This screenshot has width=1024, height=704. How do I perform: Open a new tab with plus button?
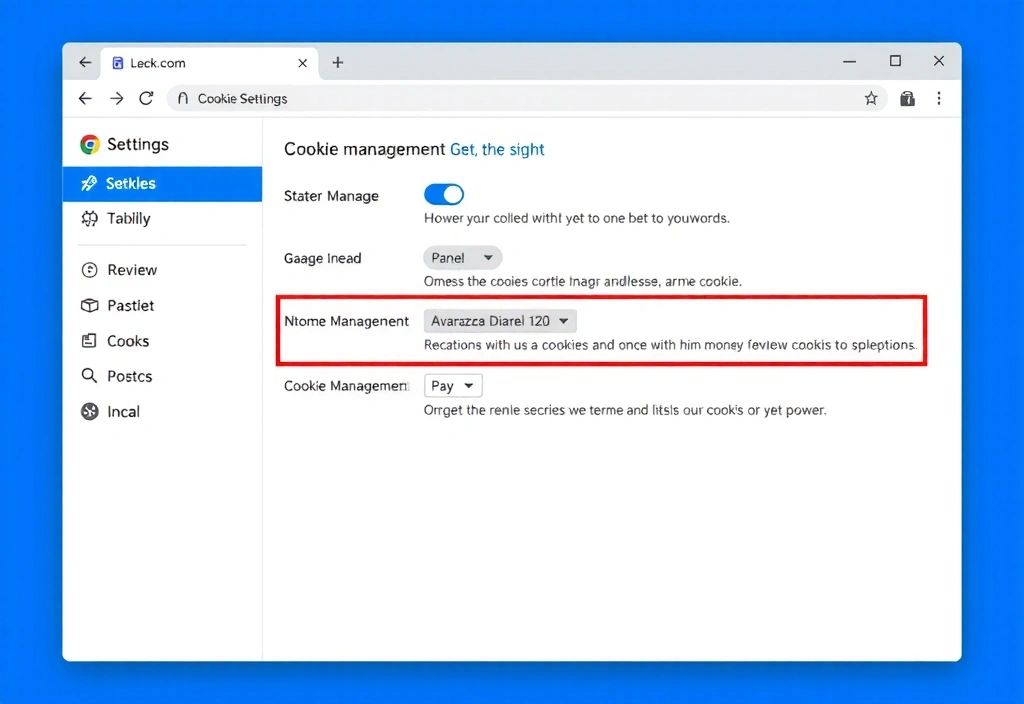338,63
